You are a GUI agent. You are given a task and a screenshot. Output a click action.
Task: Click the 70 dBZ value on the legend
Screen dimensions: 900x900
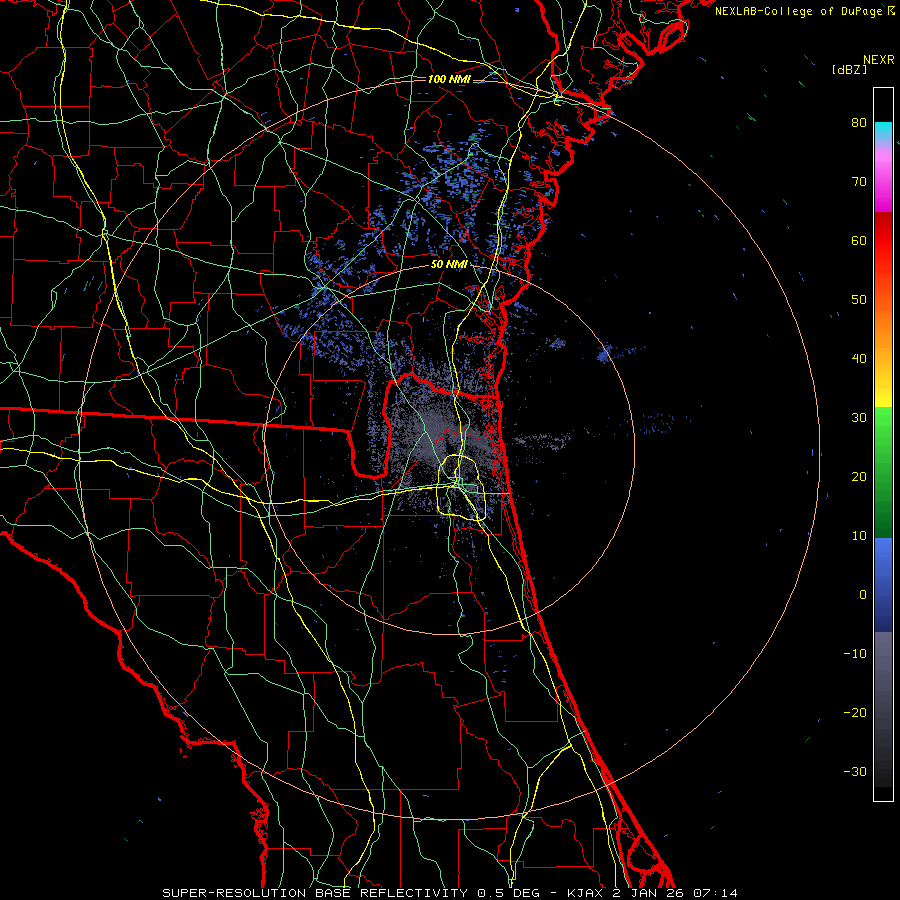(859, 182)
